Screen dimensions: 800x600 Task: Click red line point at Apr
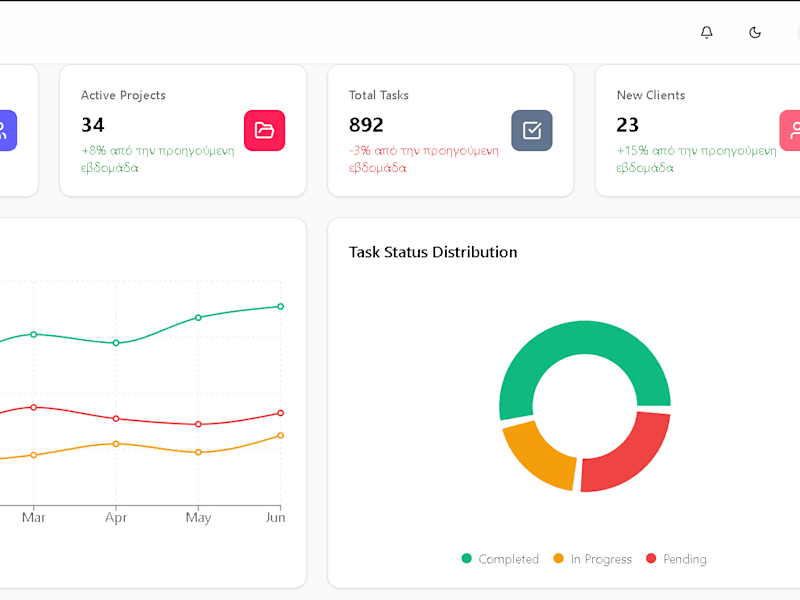pyautogui.click(x=116, y=419)
